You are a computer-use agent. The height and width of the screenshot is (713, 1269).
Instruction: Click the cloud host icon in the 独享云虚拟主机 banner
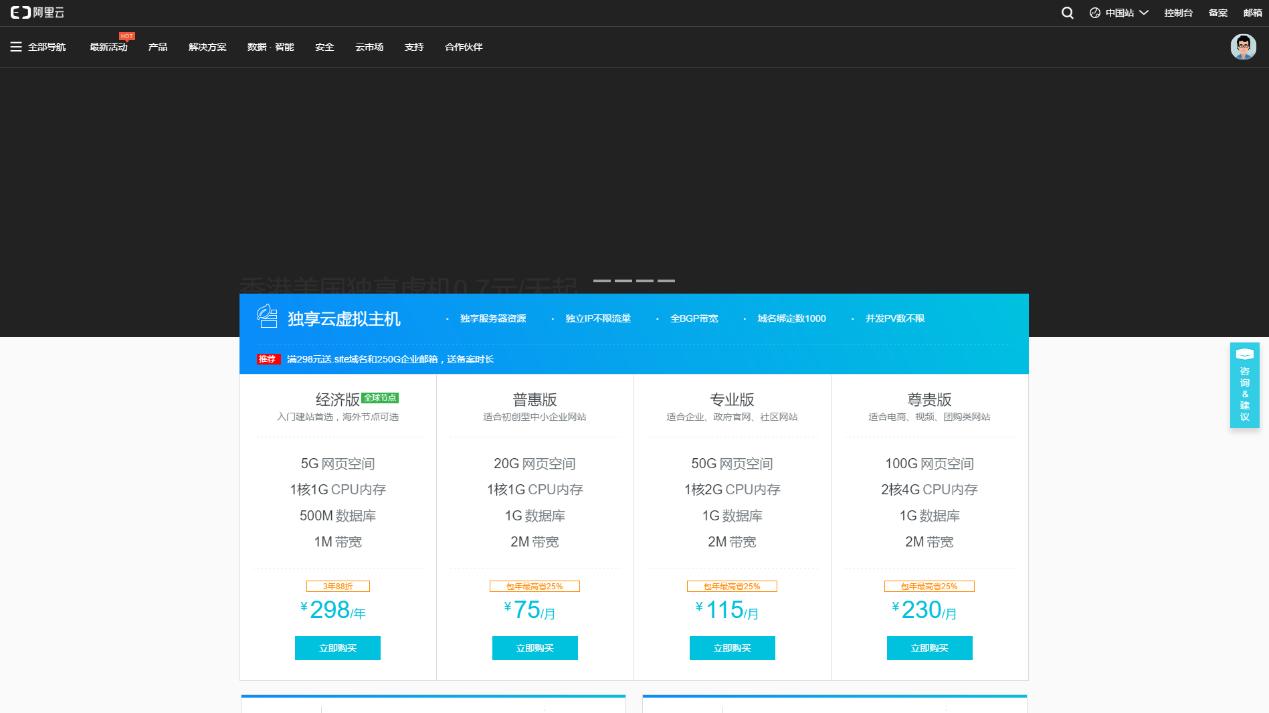tap(266, 316)
